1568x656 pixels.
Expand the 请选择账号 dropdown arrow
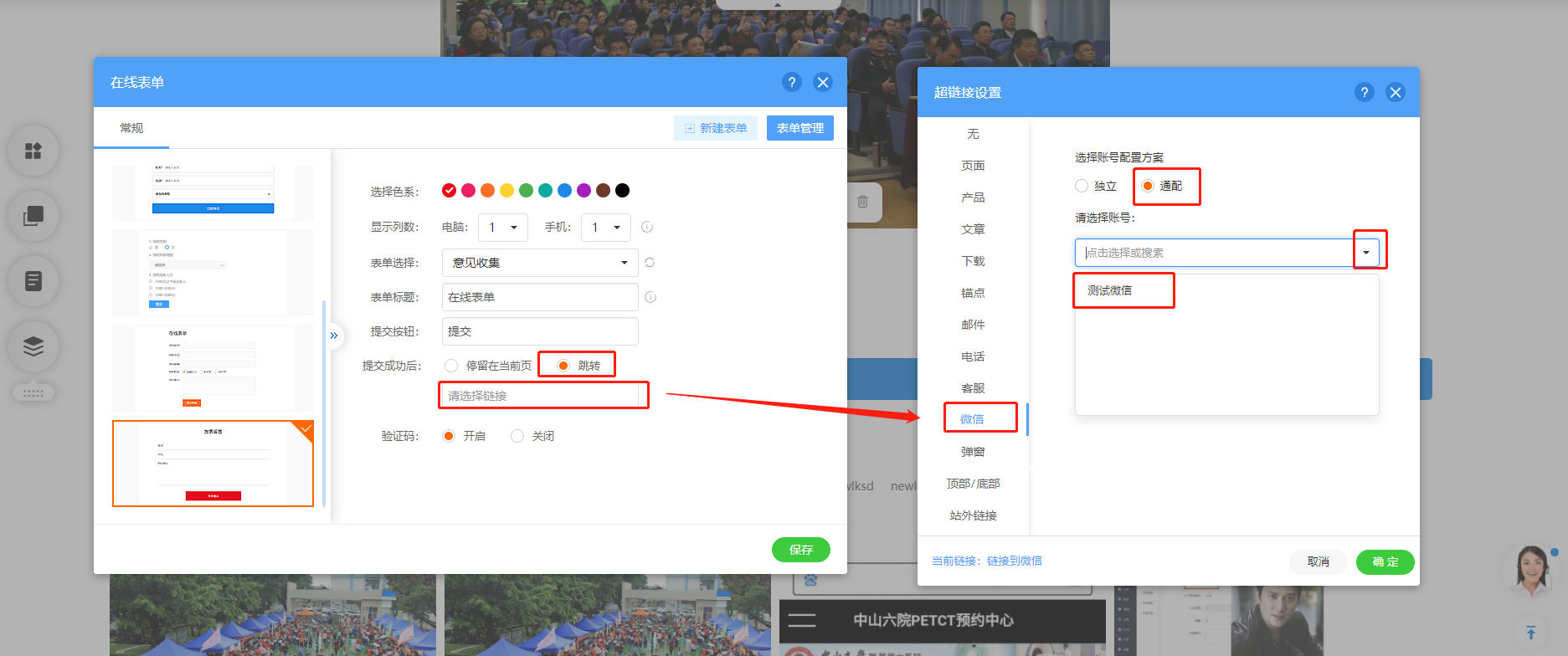(1366, 253)
